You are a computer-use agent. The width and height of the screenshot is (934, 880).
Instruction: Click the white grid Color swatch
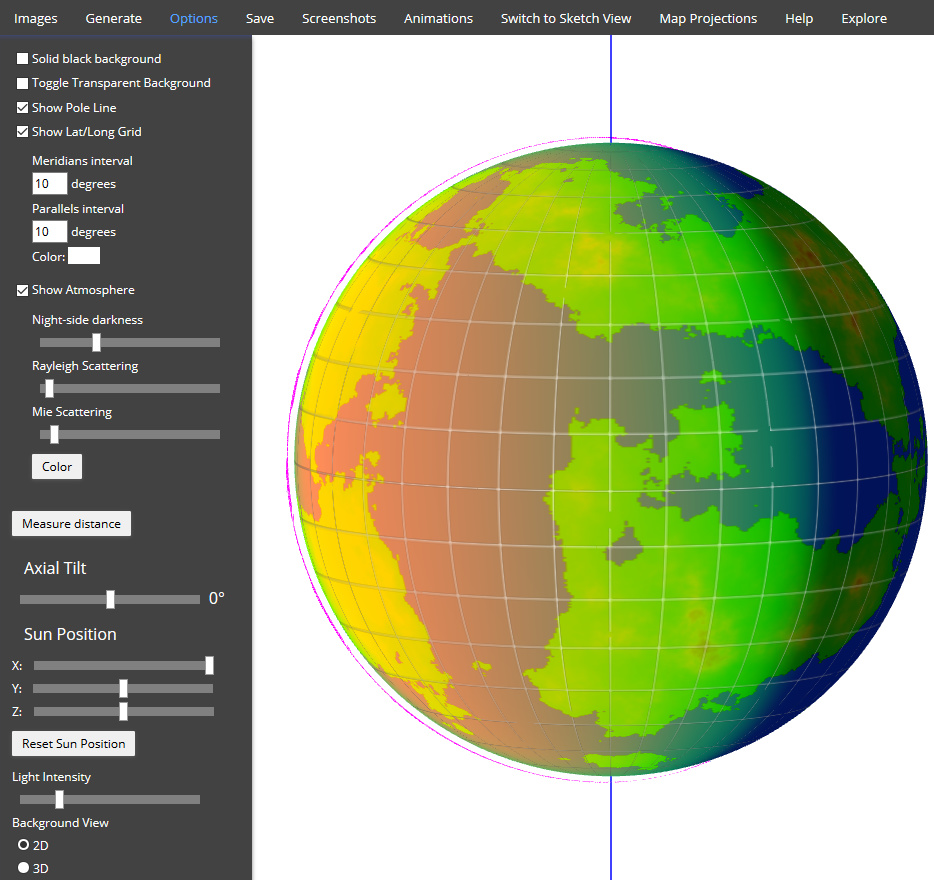coord(84,256)
